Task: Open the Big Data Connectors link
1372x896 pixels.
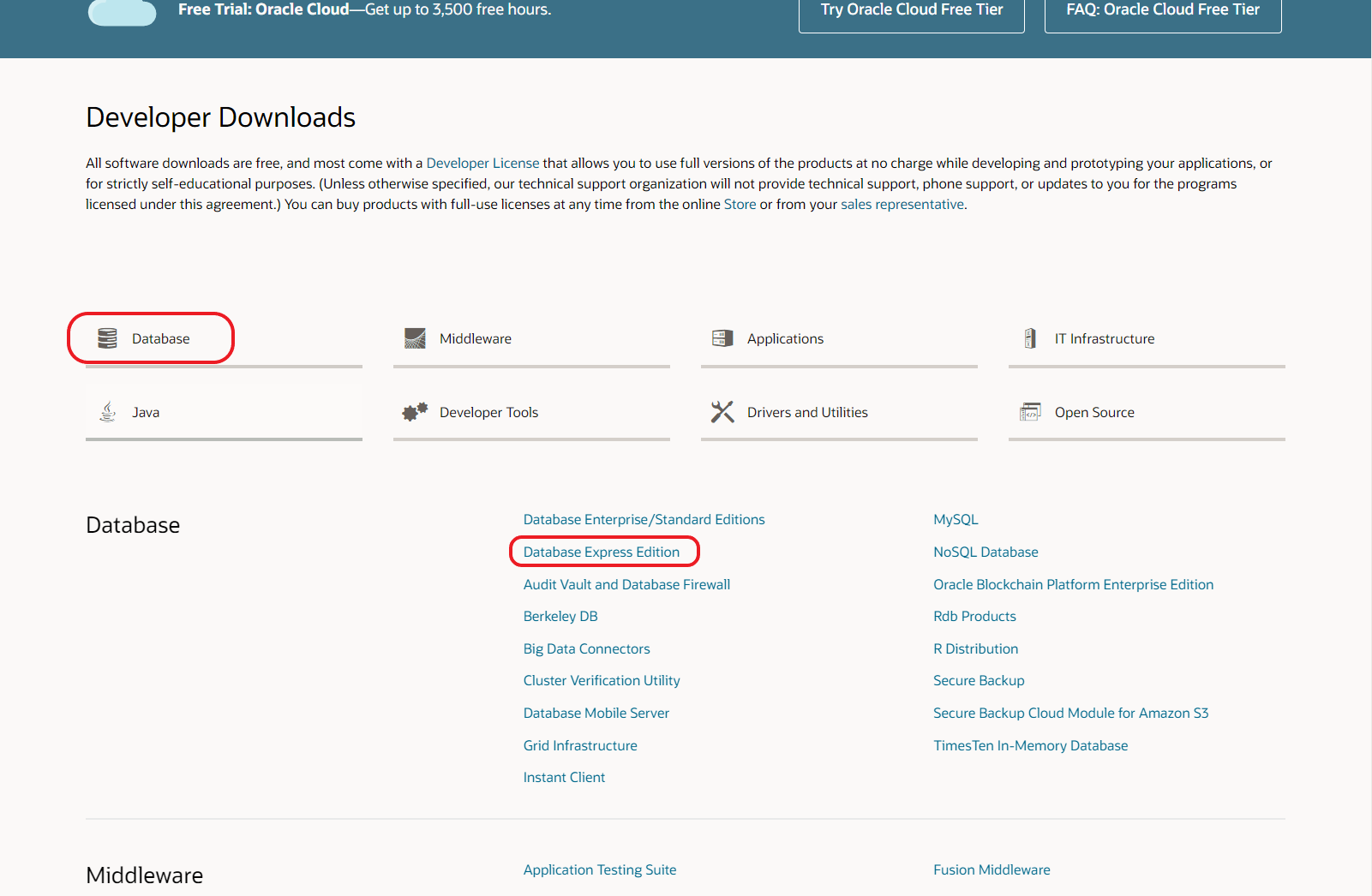Action: coord(587,648)
